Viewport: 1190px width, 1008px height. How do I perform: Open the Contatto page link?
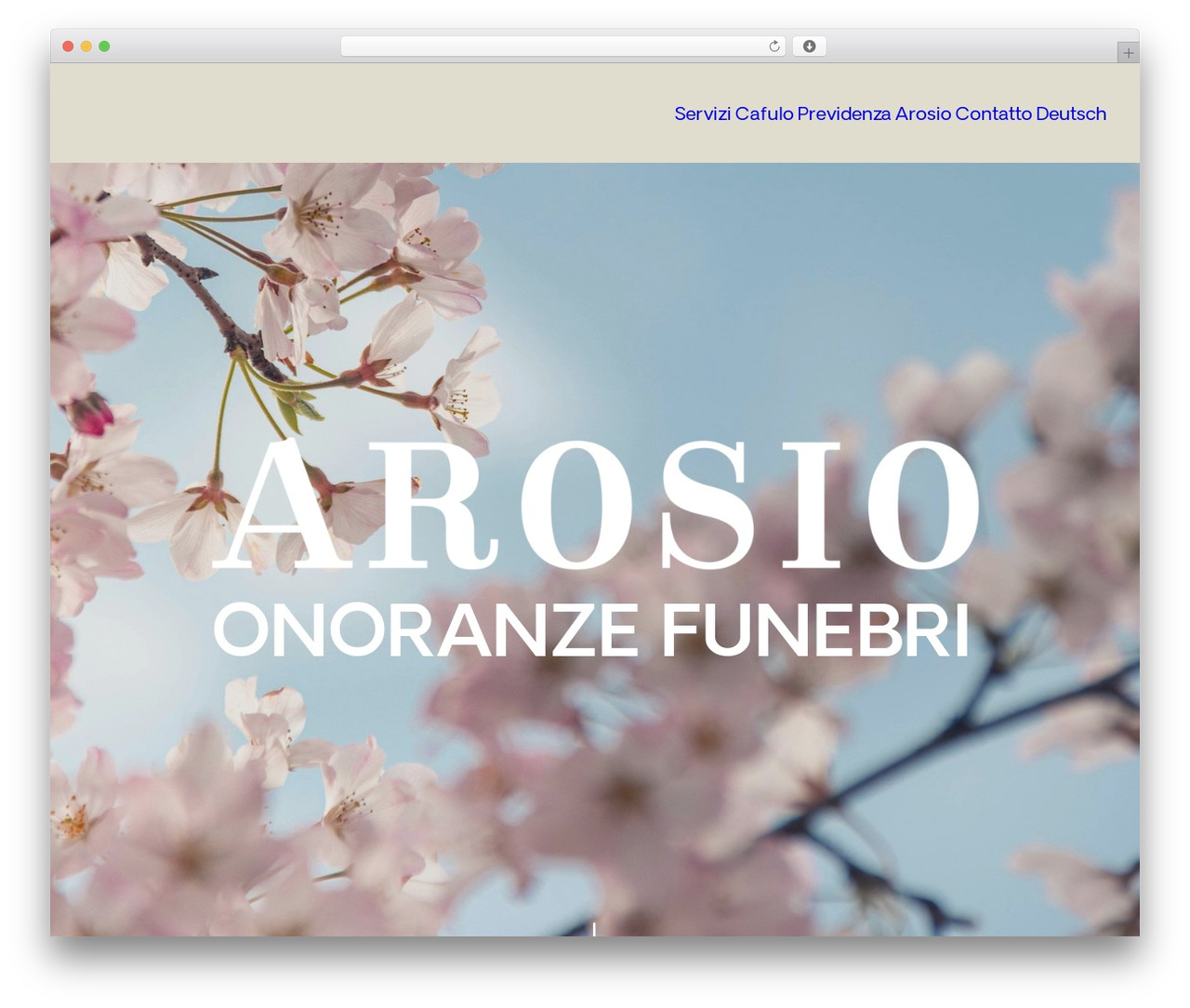tap(994, 113)
